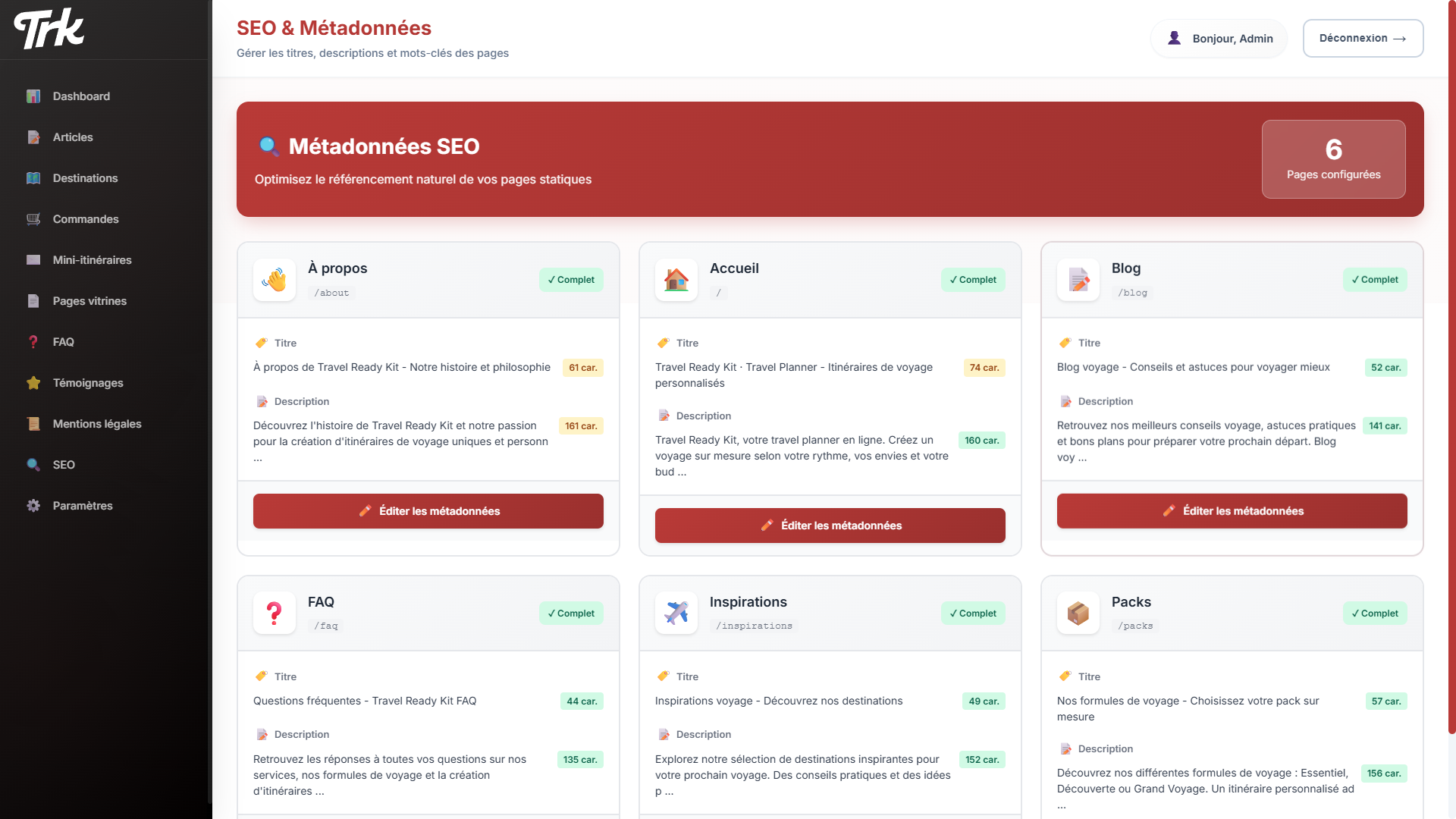
Task: Click the Titre tag icon in Blog card
Action: [1065, 343]
